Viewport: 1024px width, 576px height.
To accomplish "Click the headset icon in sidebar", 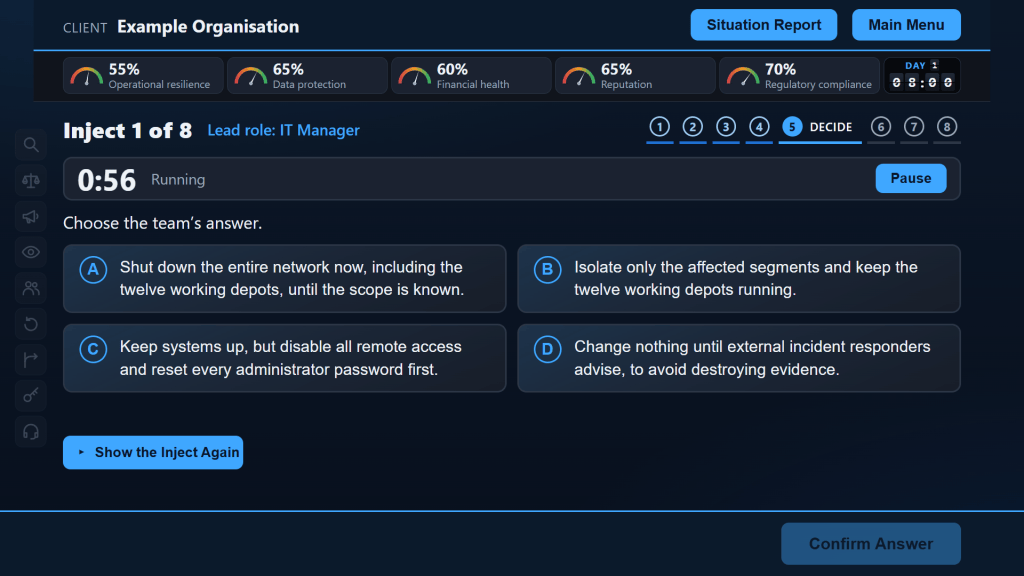I will (31, 432).
